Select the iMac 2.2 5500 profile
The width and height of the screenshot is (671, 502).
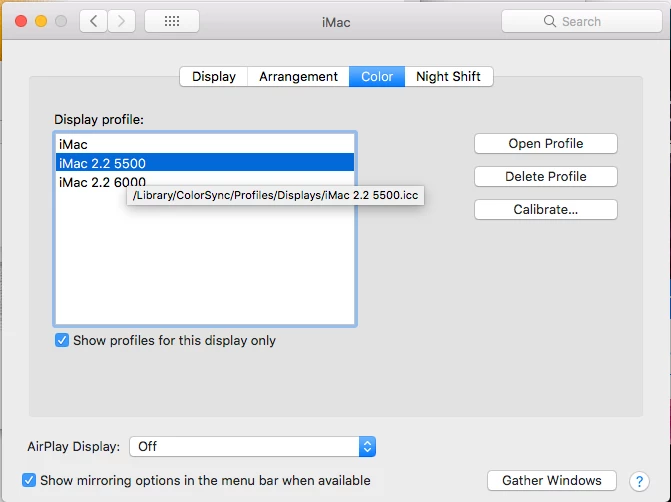pyautogui.click(x=205, y=163)
